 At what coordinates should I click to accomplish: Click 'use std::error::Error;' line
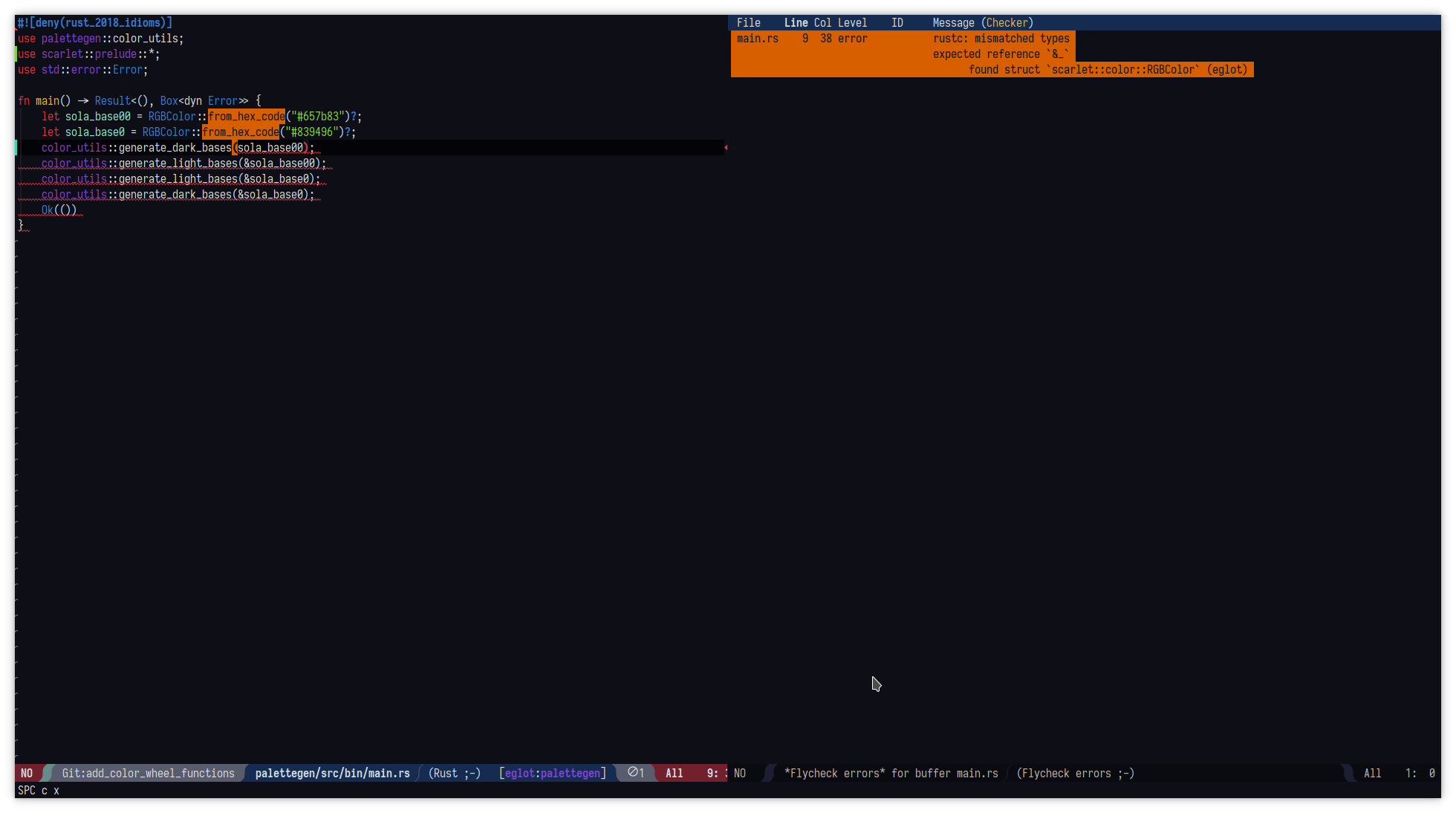pos(83,70)
